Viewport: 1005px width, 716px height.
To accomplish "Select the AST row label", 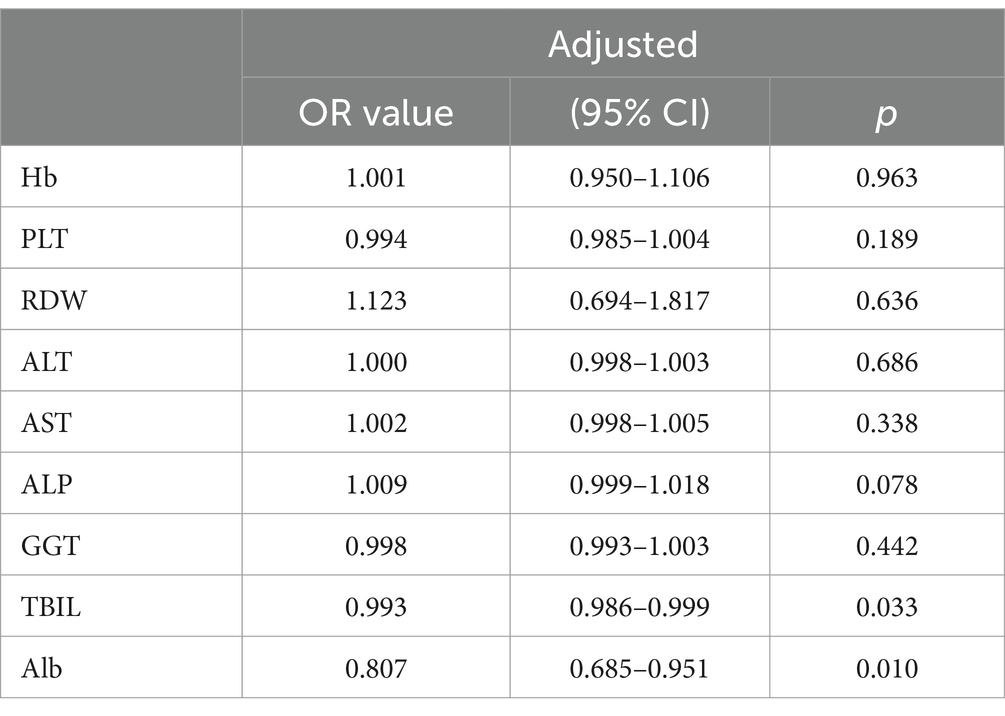I will (x=46, y=423).
